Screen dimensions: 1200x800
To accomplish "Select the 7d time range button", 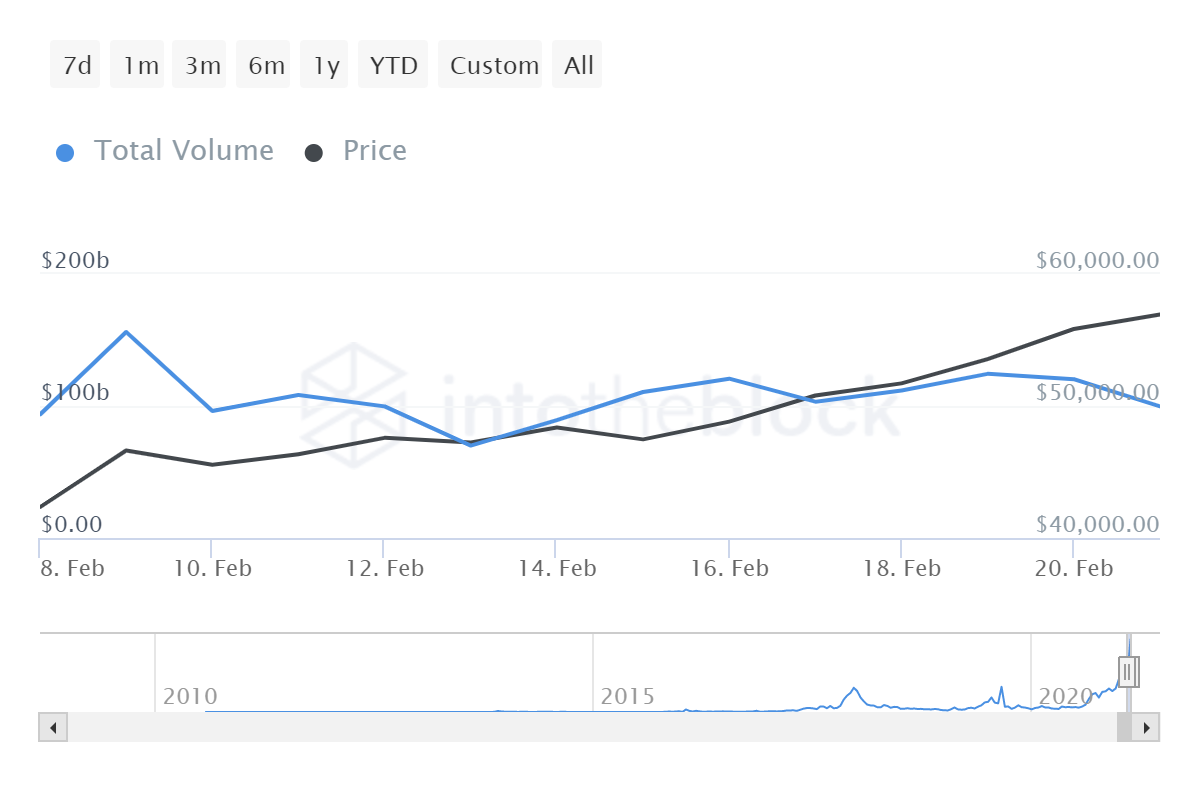I will pos(76,66).
